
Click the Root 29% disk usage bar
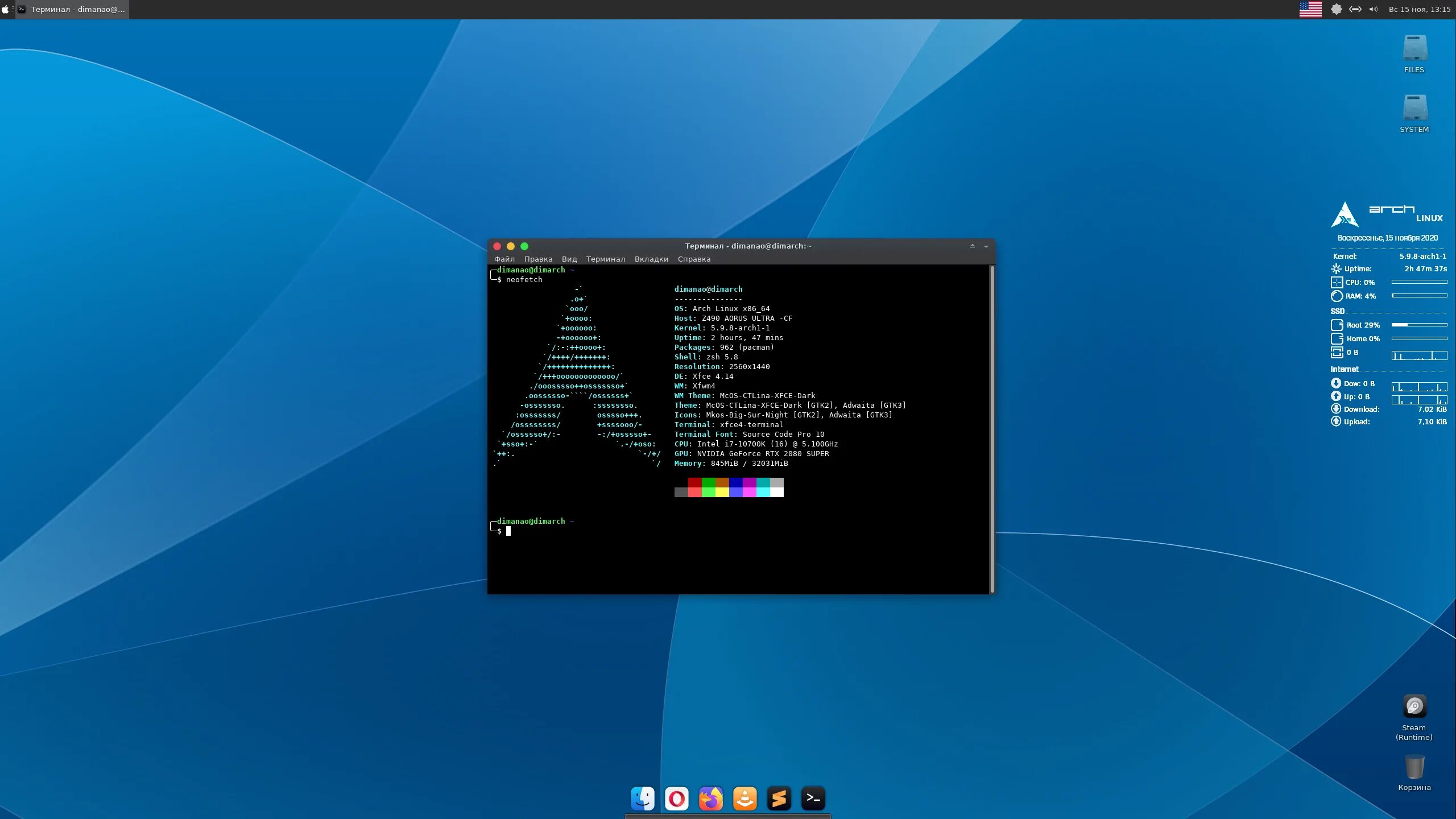click(1419, 325)
